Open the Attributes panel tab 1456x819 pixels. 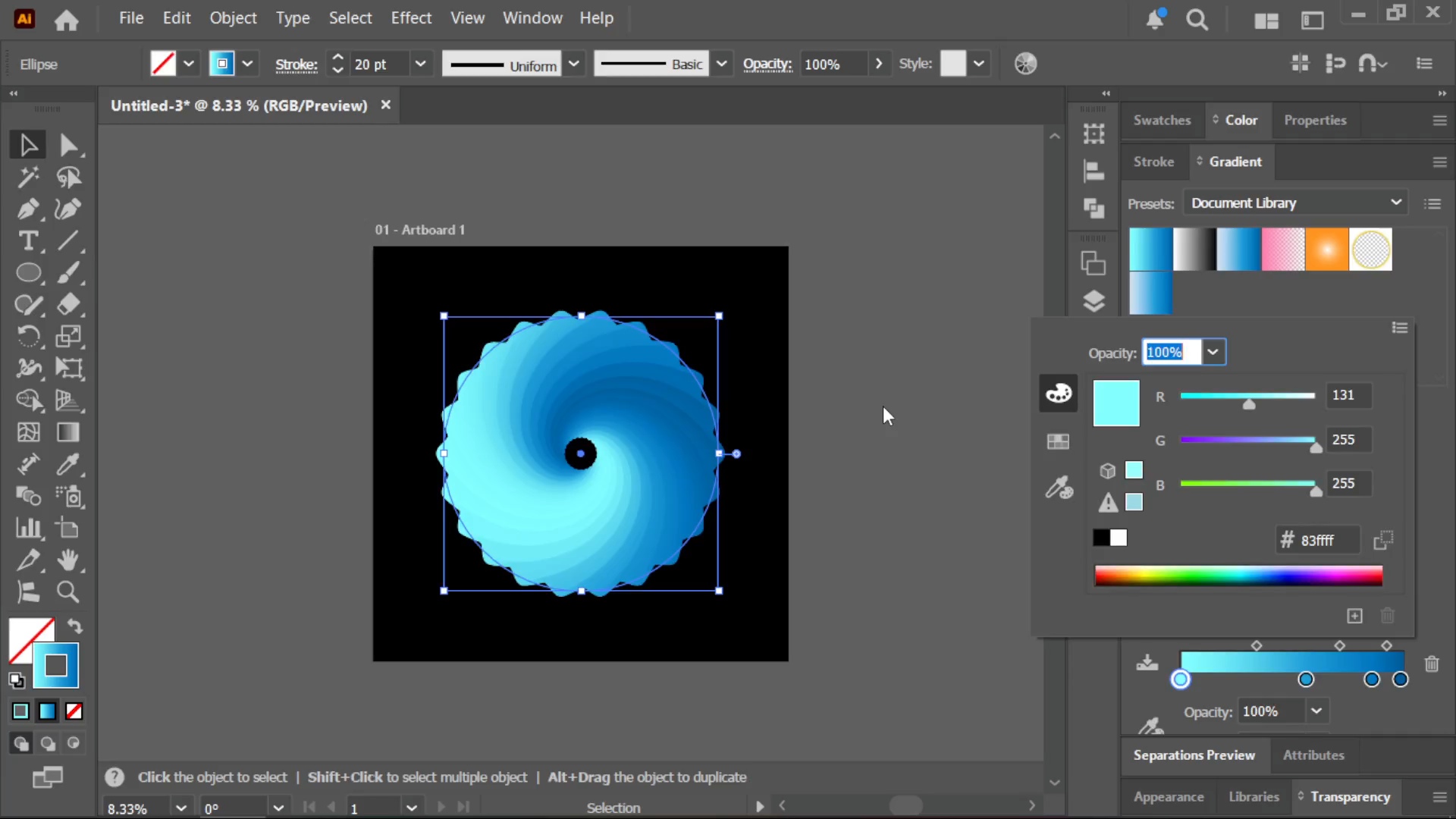(1313, 755)
